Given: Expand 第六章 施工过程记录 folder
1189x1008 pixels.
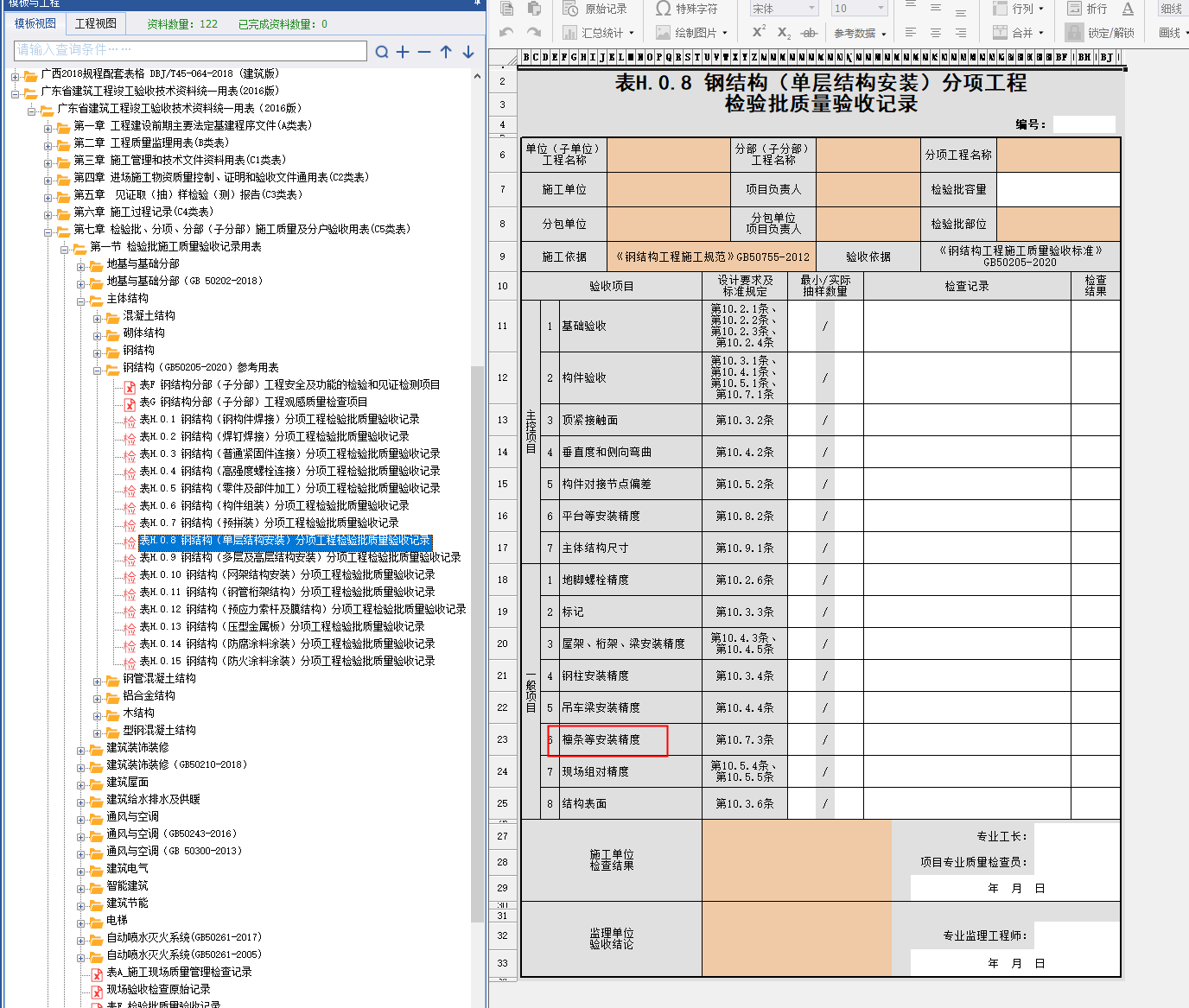Looking at the screenshot, I should coord(48,214).
